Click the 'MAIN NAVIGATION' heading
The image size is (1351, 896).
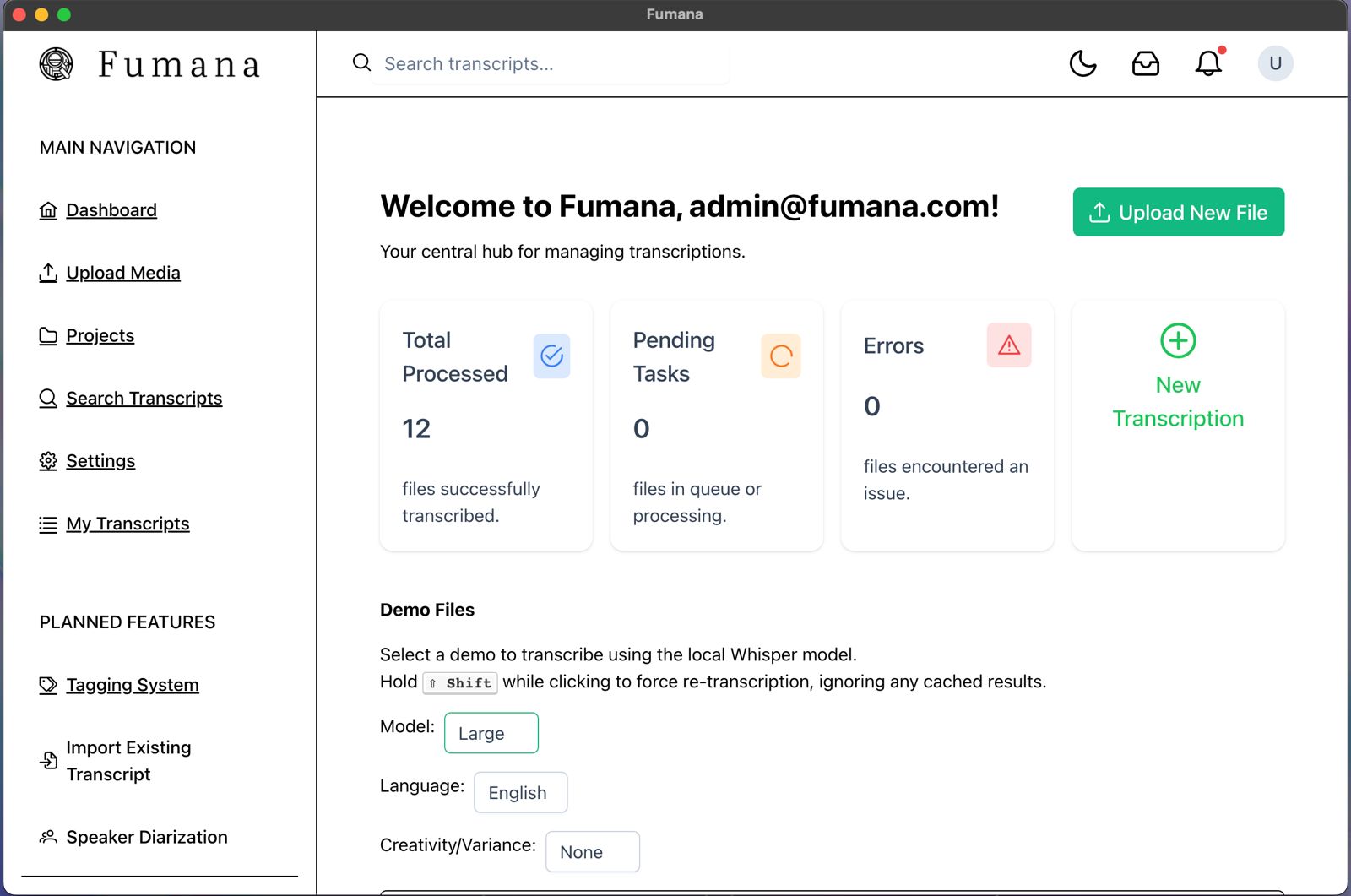tap(117, 148)
